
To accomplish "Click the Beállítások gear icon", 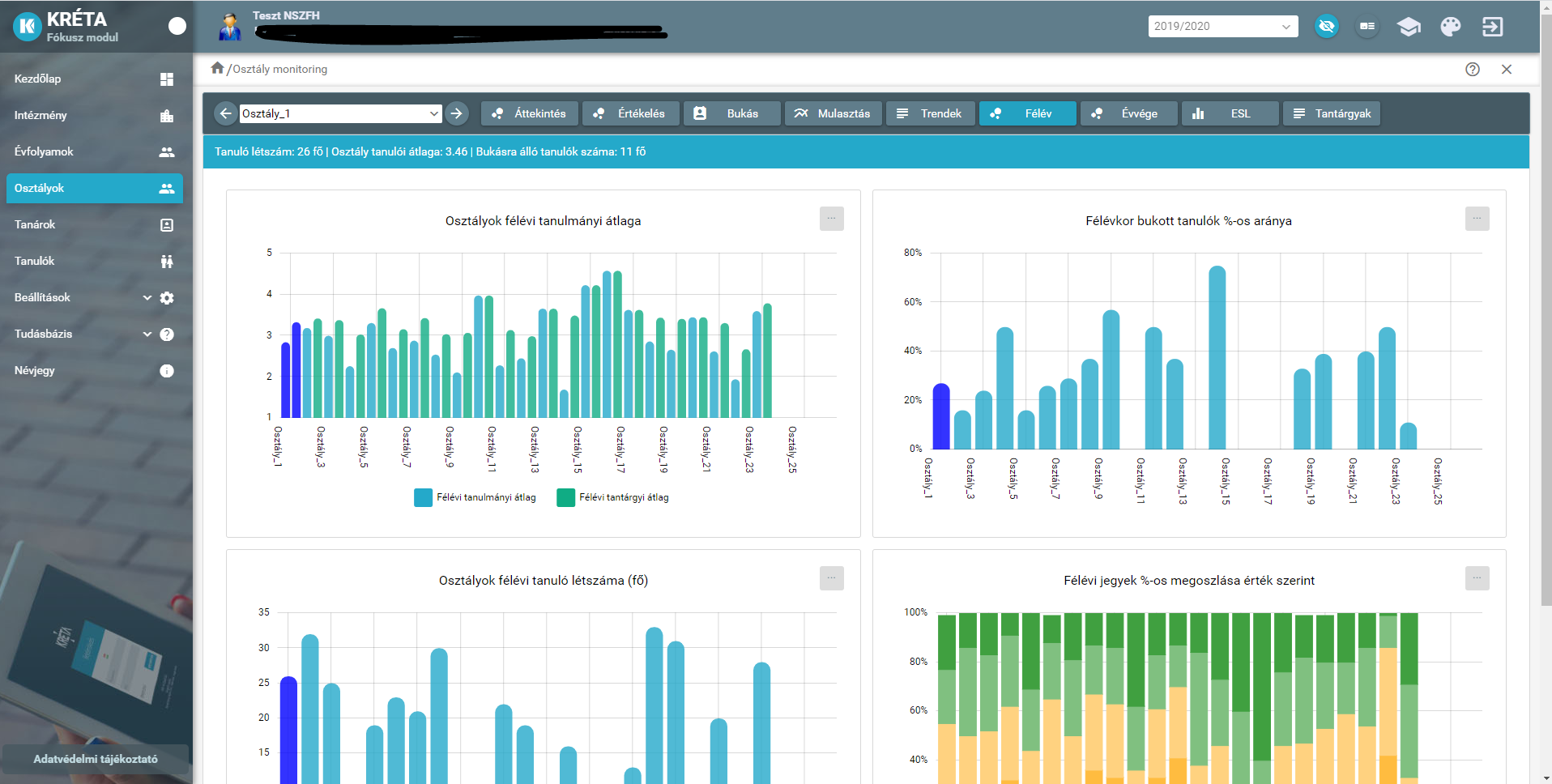I will click(167, 298).
